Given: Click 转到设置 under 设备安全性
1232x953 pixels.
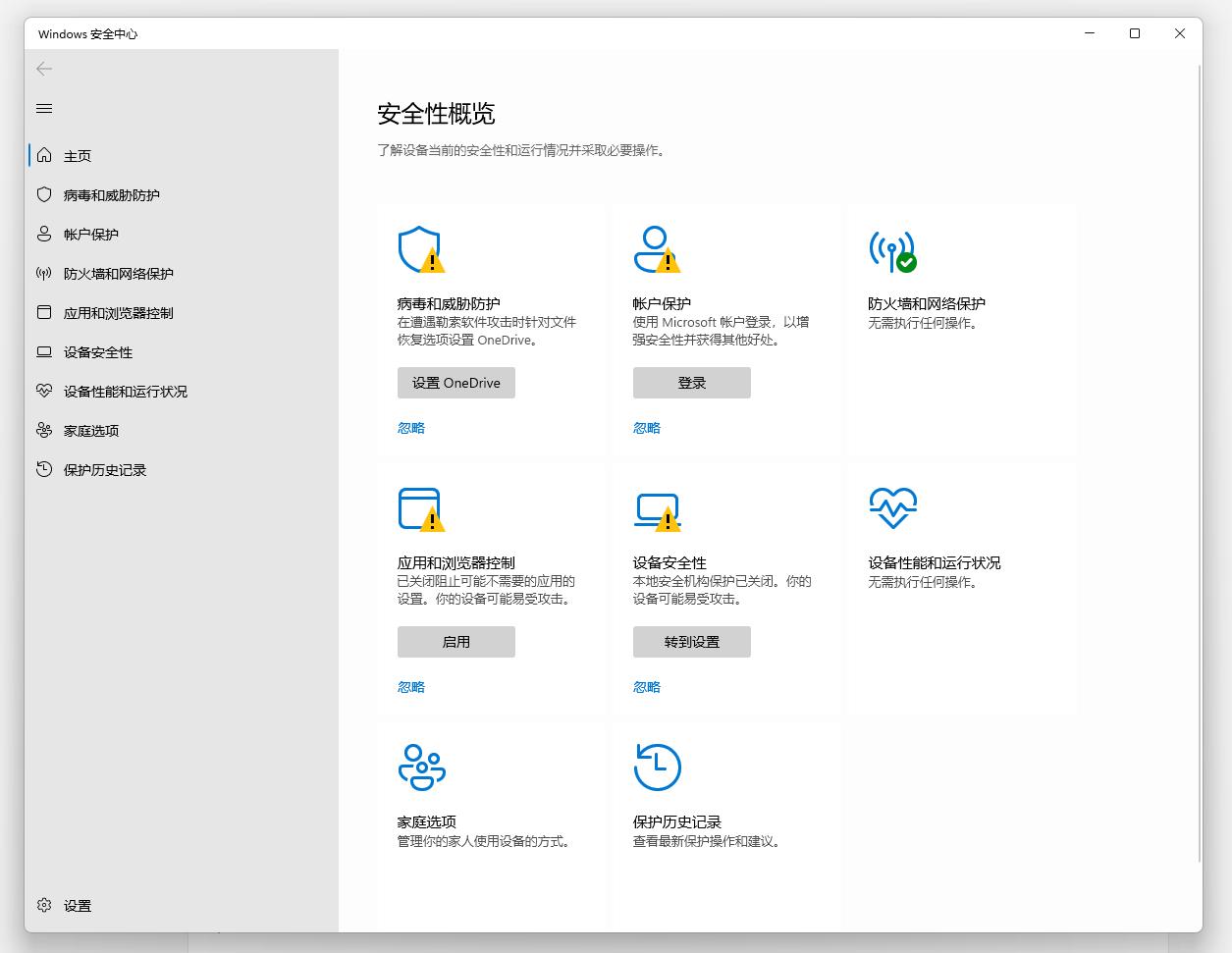Looking at the screenshot, I should pyautogui.click(x=691, y=642).
